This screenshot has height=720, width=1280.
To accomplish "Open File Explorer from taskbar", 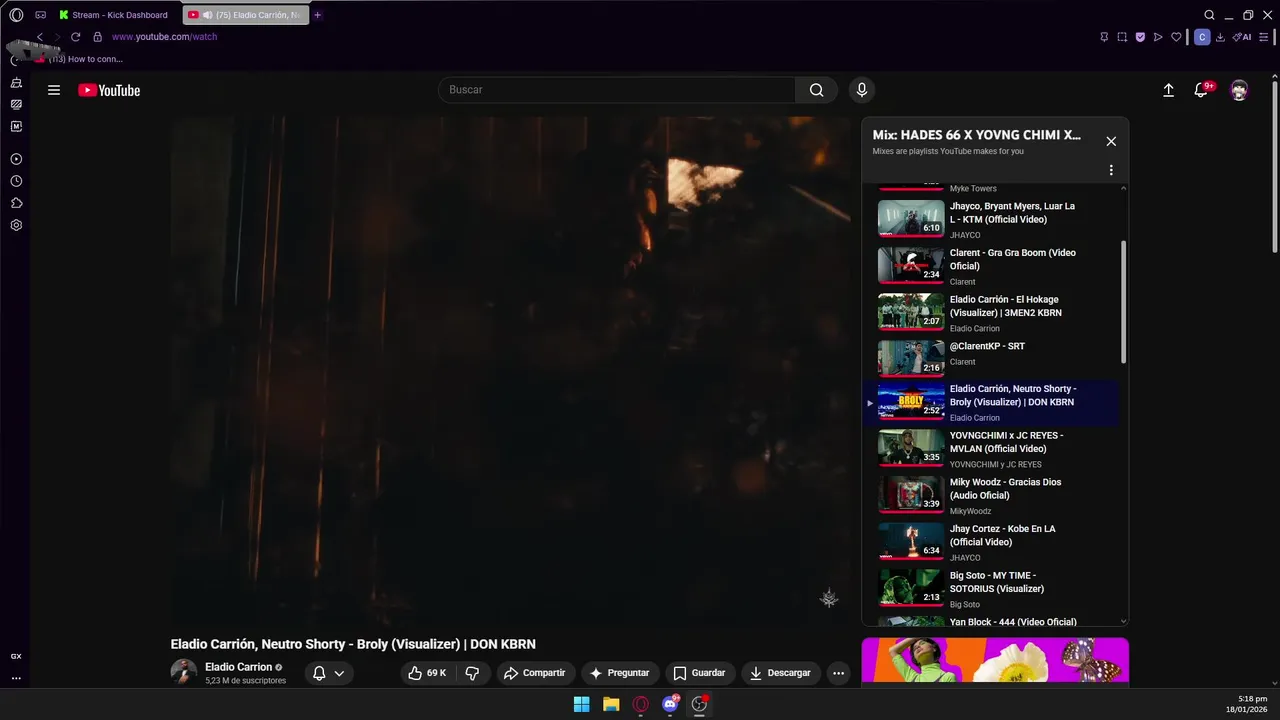I will tap(611, 704).
